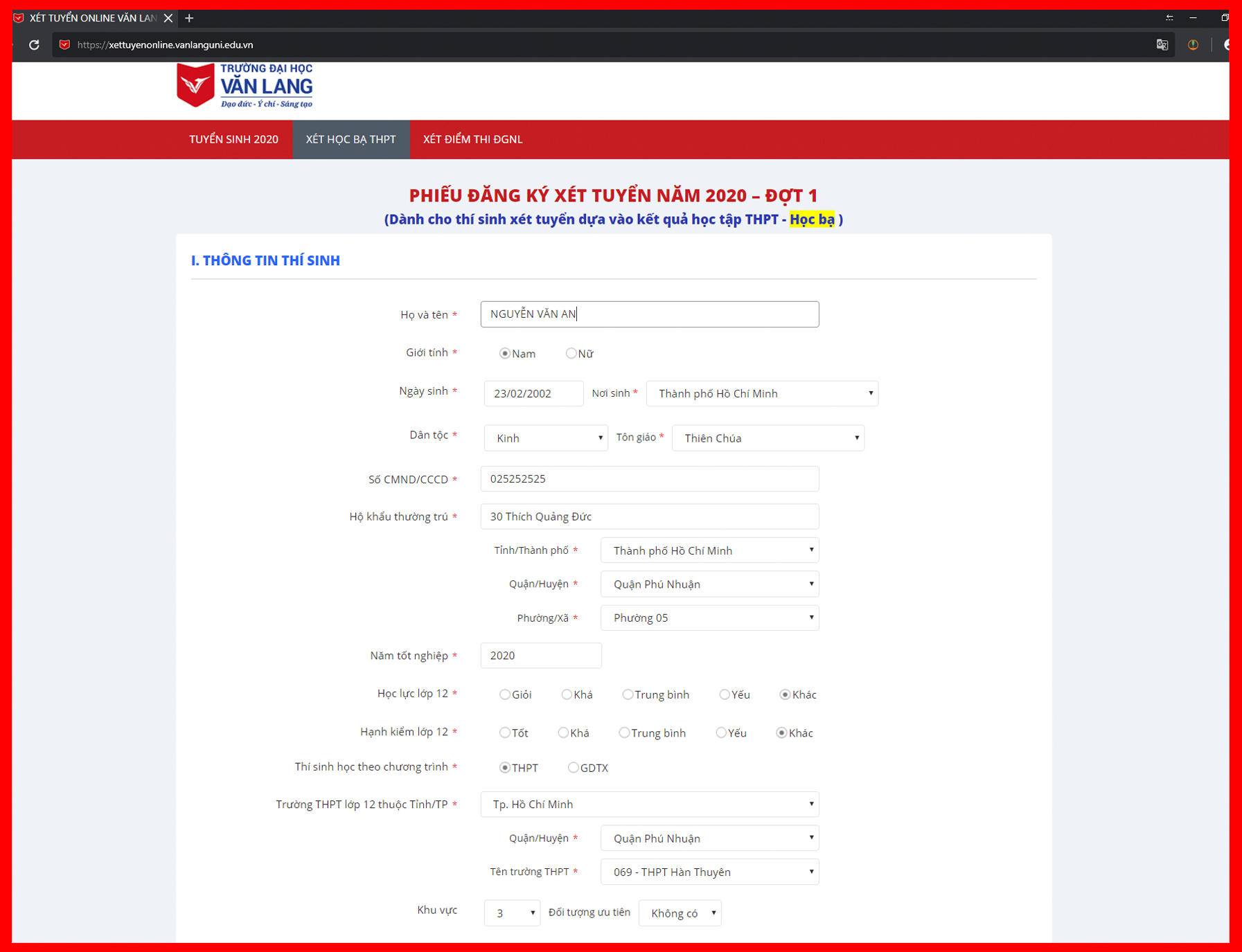Choose Khá for Học lực lớp 12
Image resolution: width=1242 pixels, height=952 pixels.
[567, 694]
